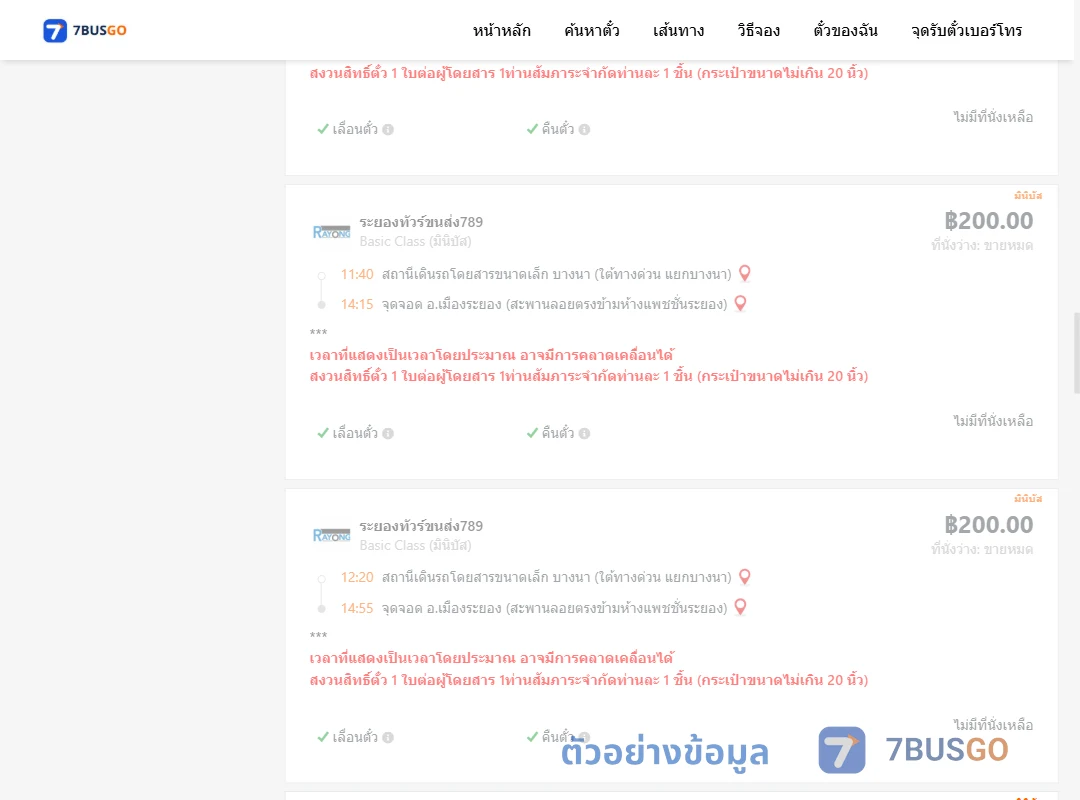Viewport: 1080px width, 800px height.
Task: Click ไม่มีที่นั่งเหลือ label in 11:40 card
Action: pos(993,421)
